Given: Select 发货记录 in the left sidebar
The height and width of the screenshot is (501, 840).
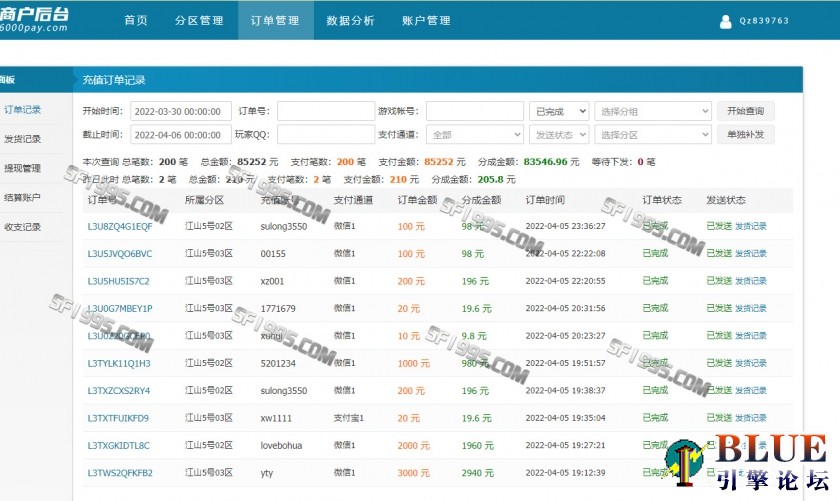Looking at the screenshot, I should [23, 139].
